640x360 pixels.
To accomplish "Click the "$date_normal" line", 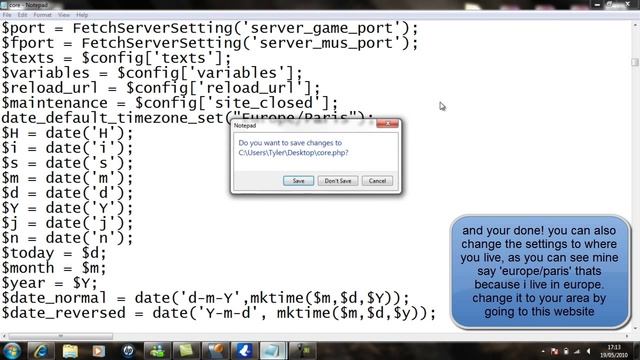I will click(x=205, y=298).
